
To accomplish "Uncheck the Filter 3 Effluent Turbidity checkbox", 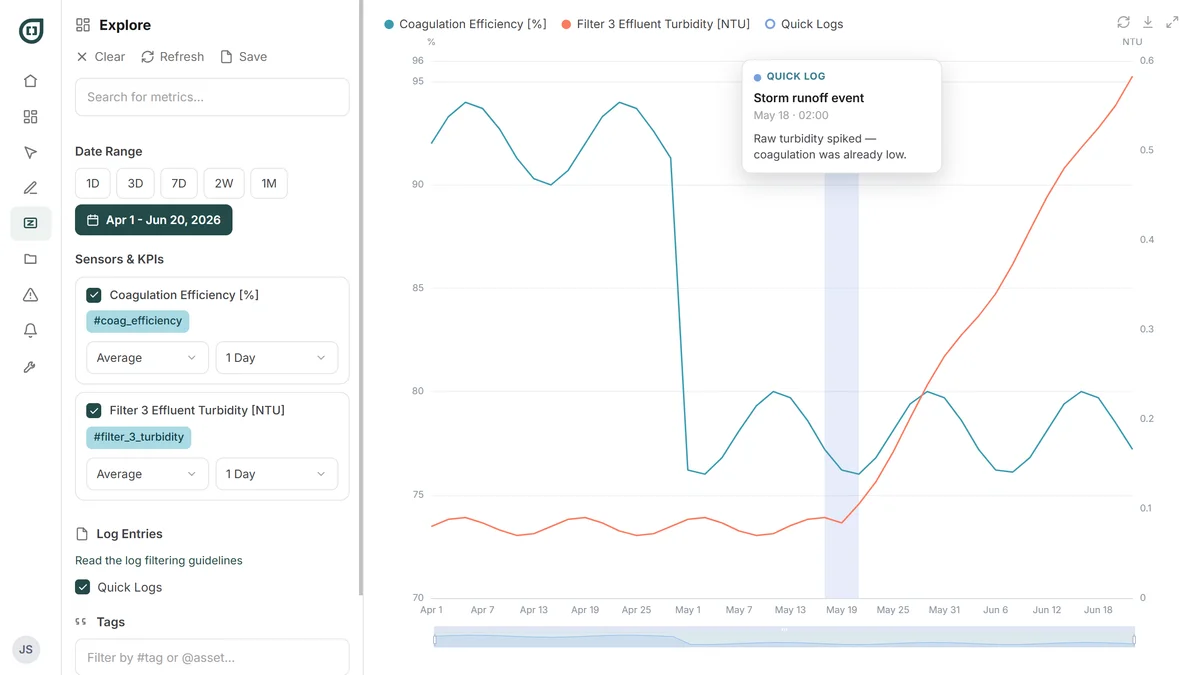I will click(x=94, y=410).
